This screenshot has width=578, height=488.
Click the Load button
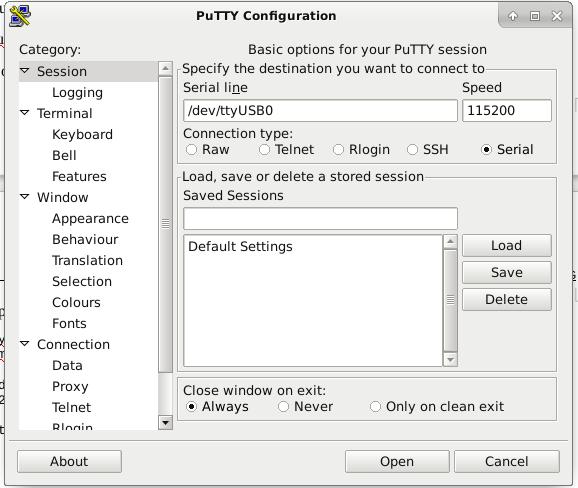pos(507,245)
